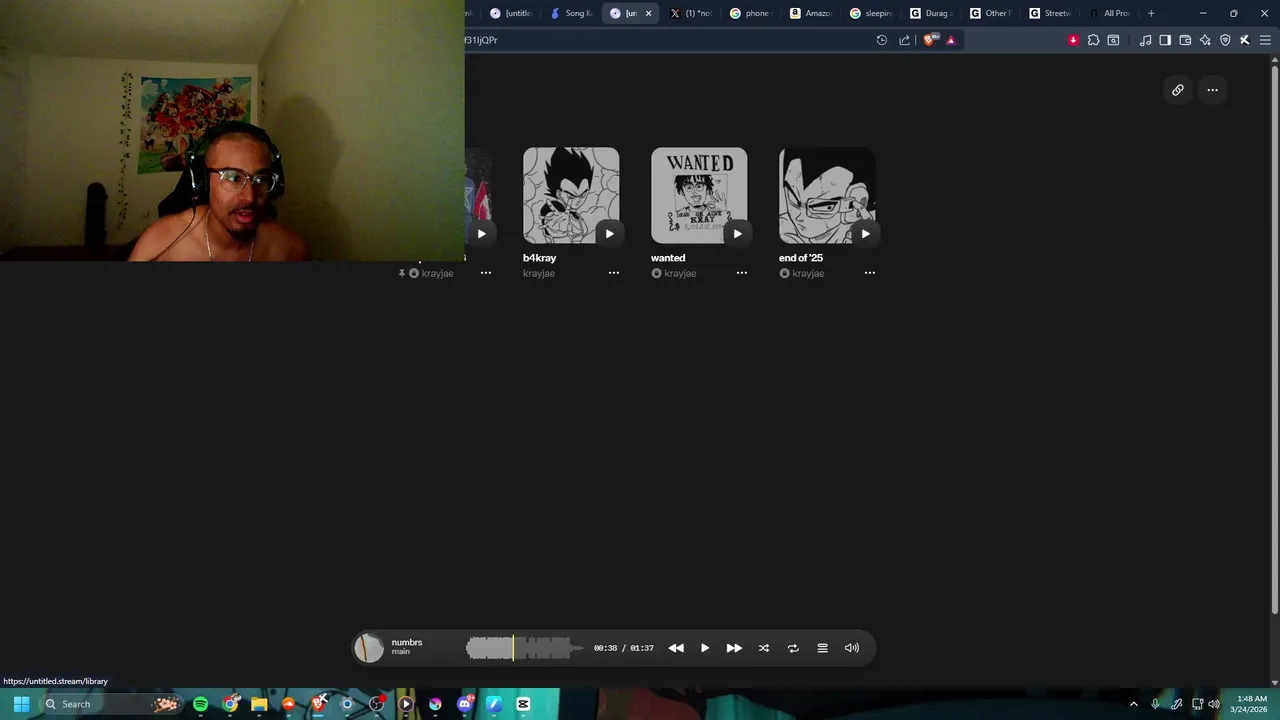Open Discord from the taskbar

[x=464, y=704]
